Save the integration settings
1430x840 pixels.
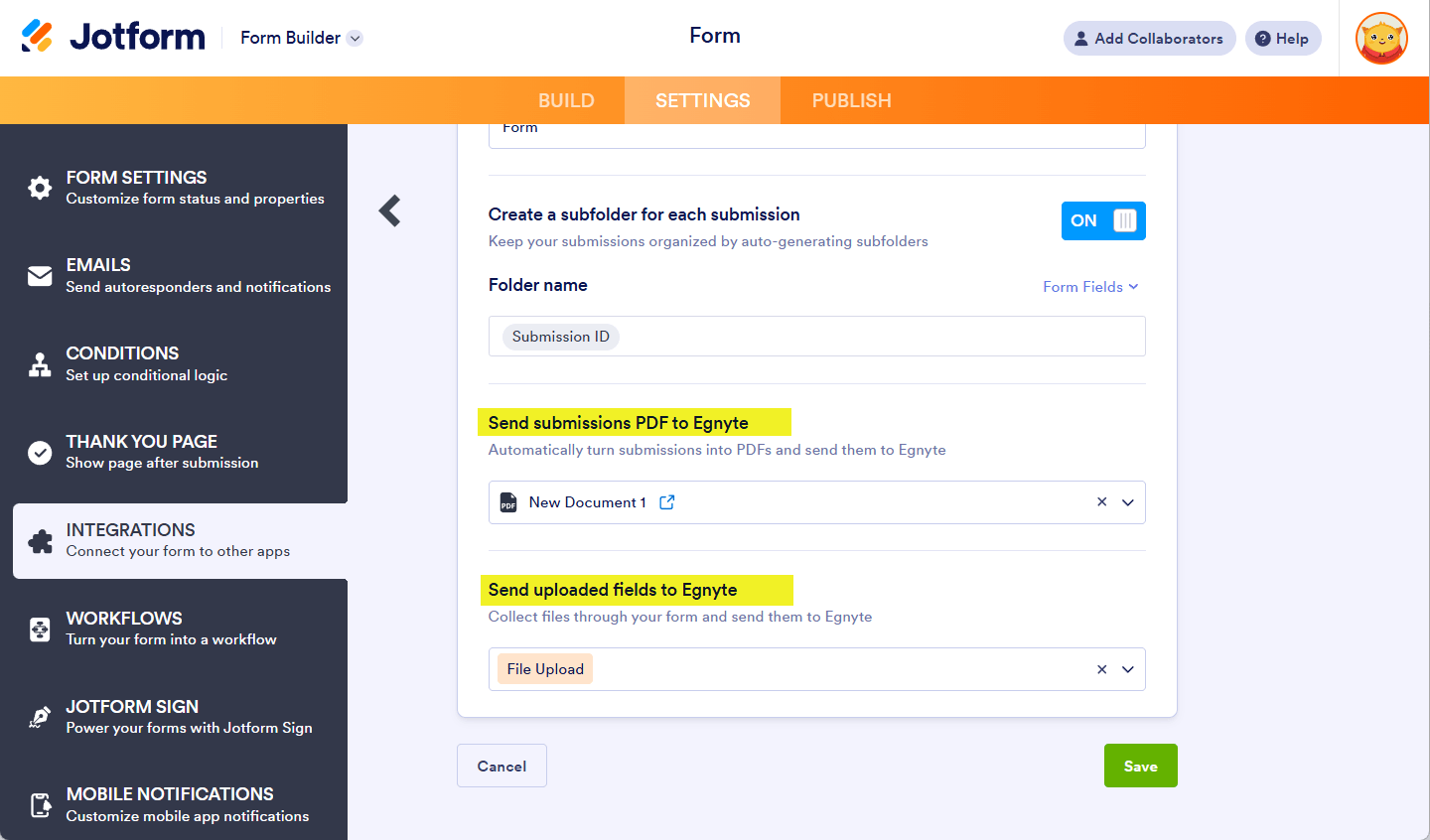pyautogui.click(x=1140, y=766)
